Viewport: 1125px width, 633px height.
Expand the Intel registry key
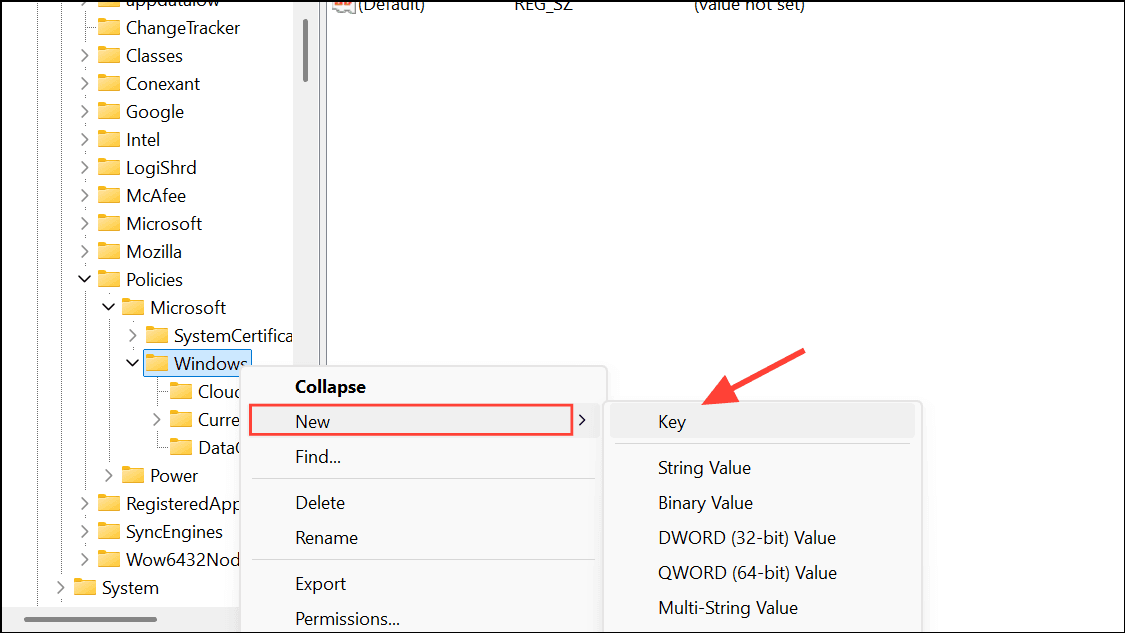pyautogui.click(x=85, y=140)
